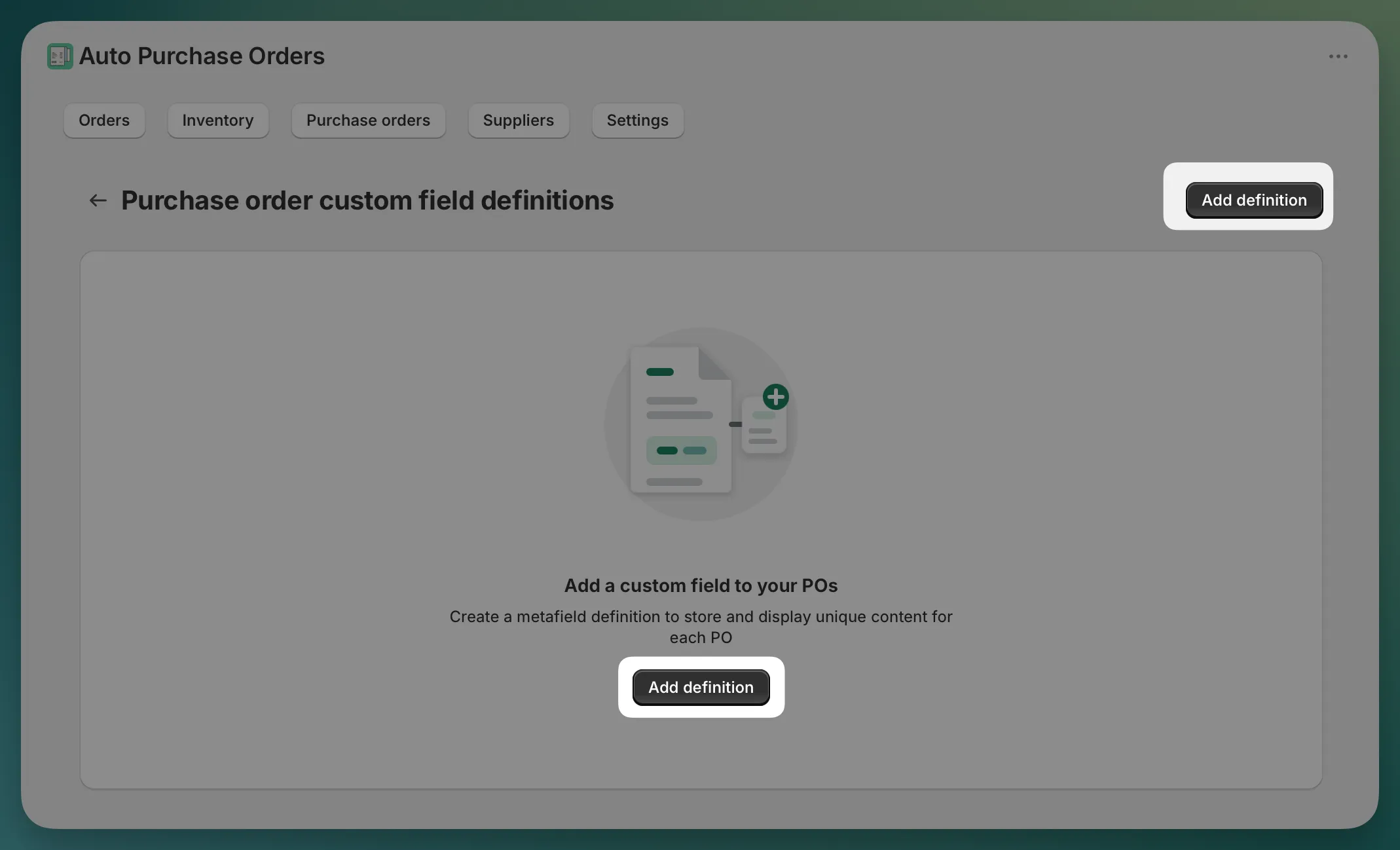1400x850 pixels.
Task: Click 'Add a custom field to your POs' text
Action: click(701, 585)
